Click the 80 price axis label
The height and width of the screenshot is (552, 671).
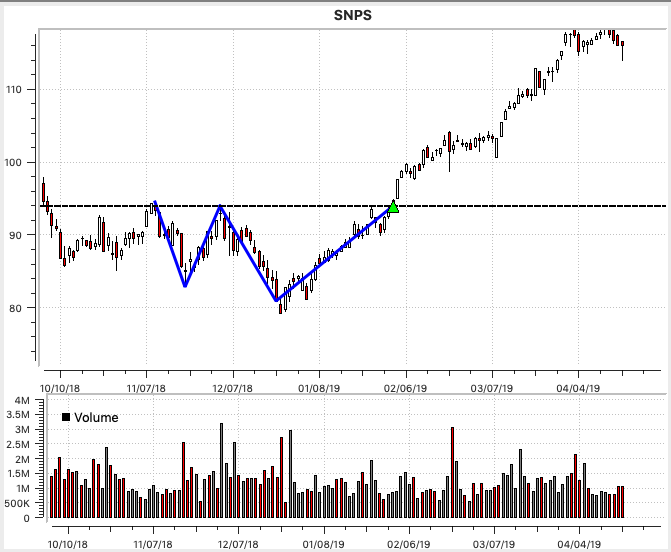coord(15,308)
